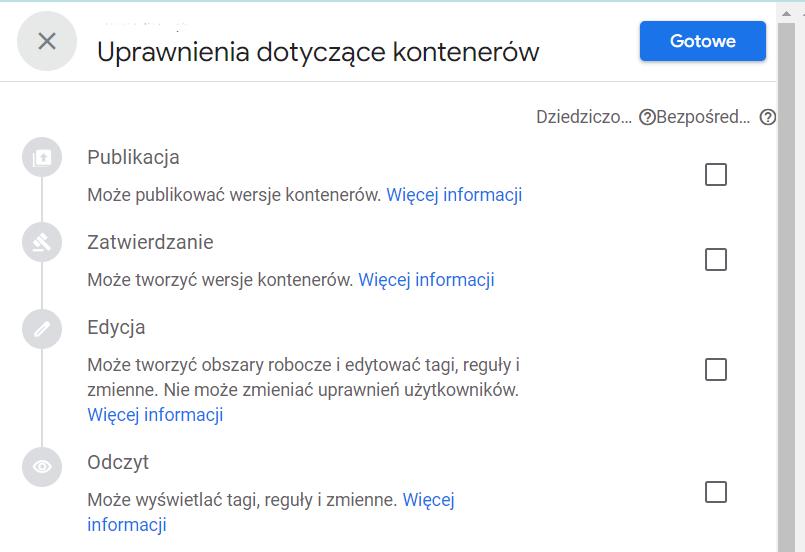This screenshot has height=552, width=805.
Task: Click the Edycja pencil icon
Action: (42, 329)
